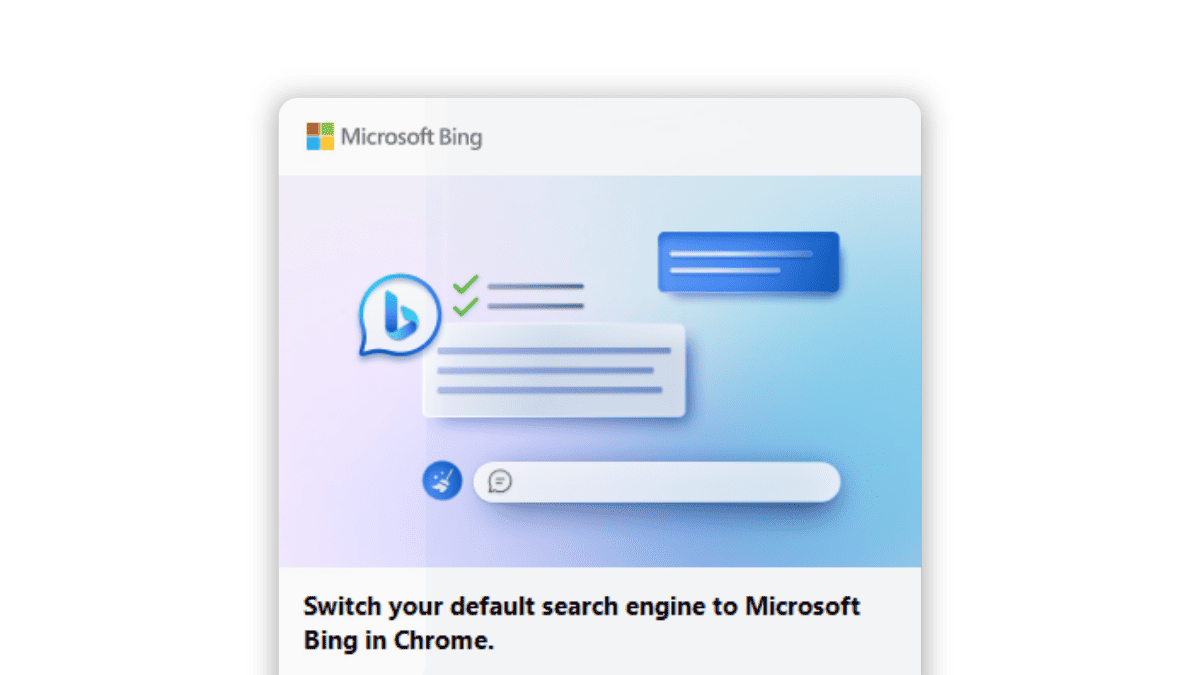1200x675 pixels.
Task: Click the shorter line in the blue card
Action: click(x=725, y=270)
